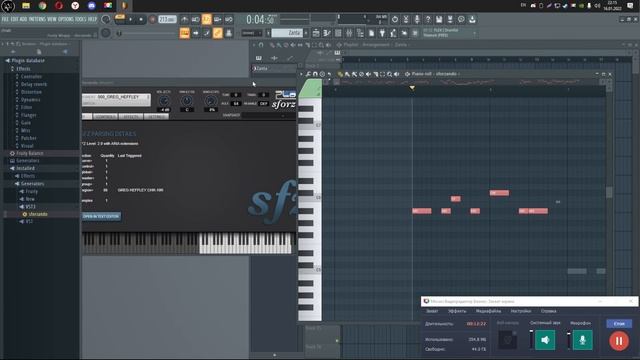Select Distortion category in the browser

(31, 92)
